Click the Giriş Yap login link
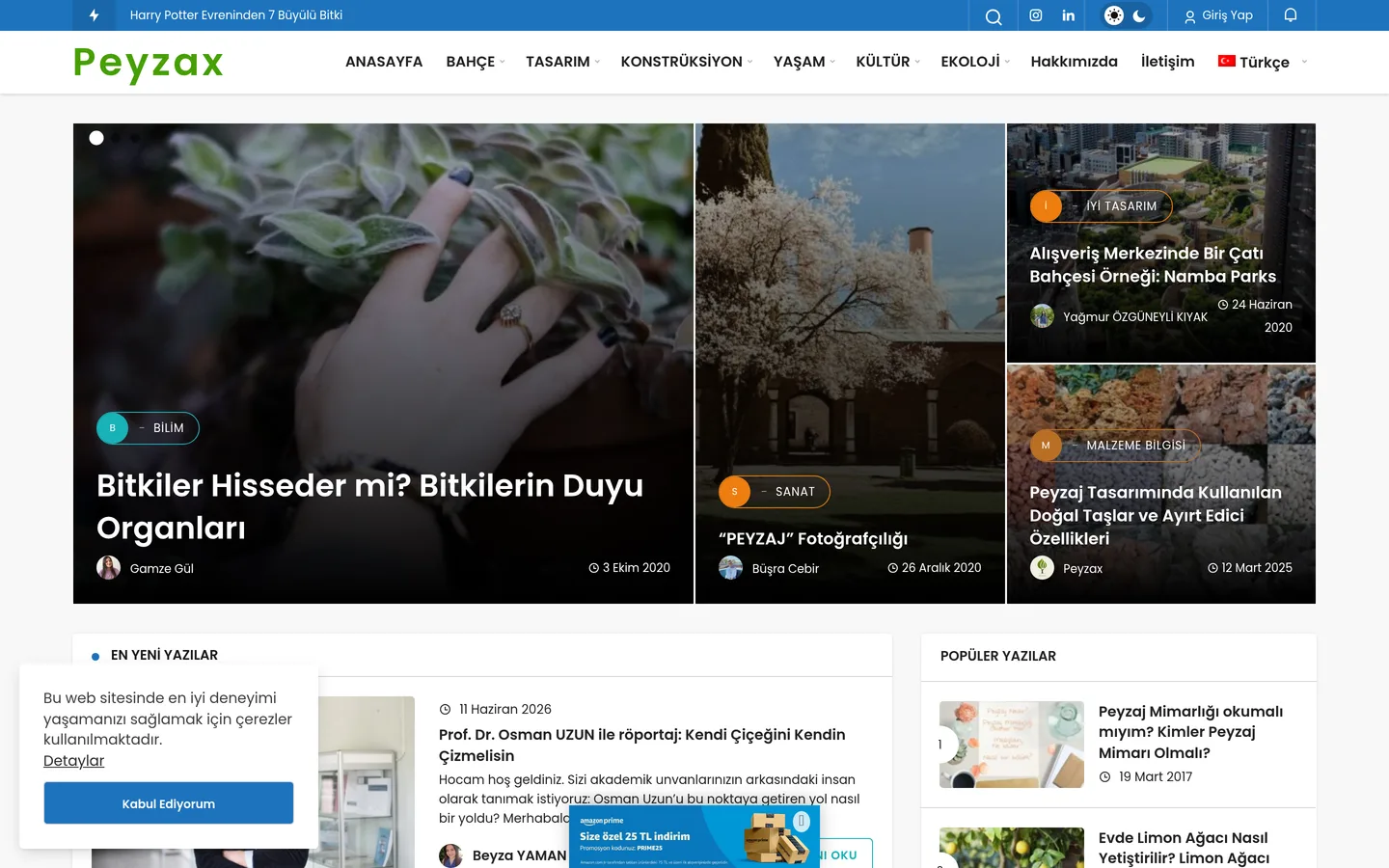This screenshot has height=868, width=1389. click(1227, 15)
